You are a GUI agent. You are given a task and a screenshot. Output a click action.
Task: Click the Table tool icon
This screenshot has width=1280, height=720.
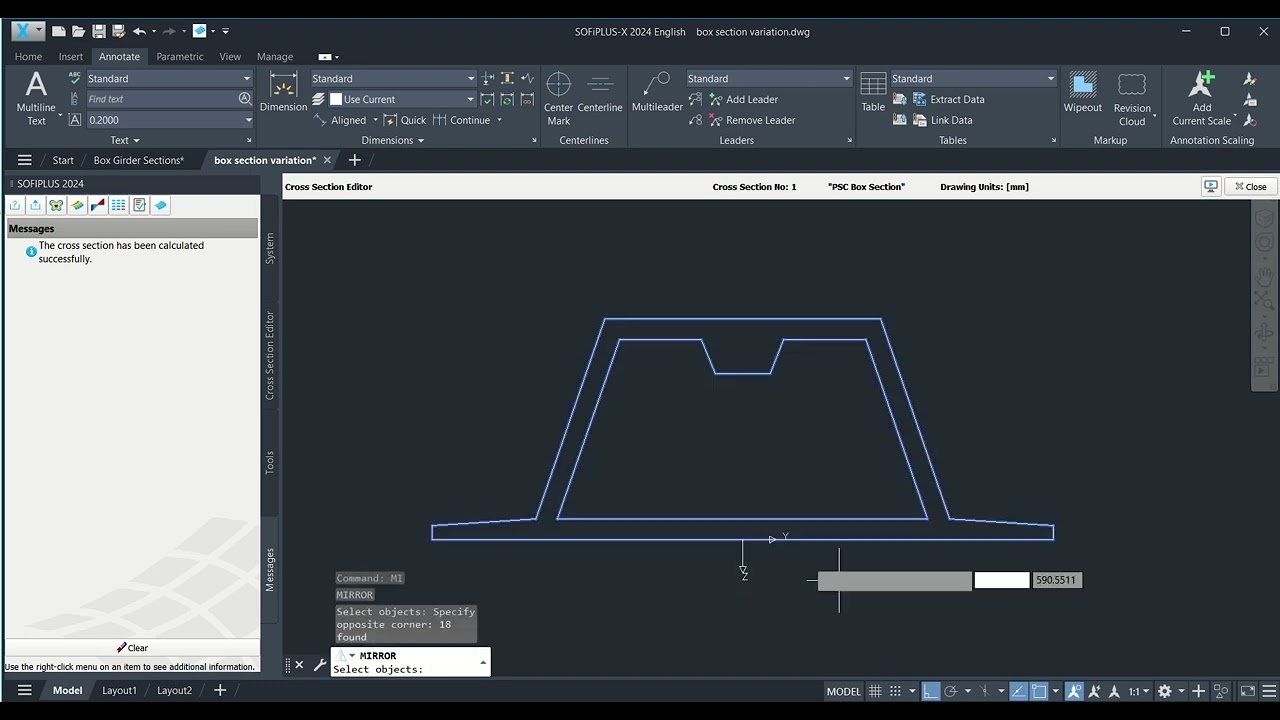coord(873,92)
